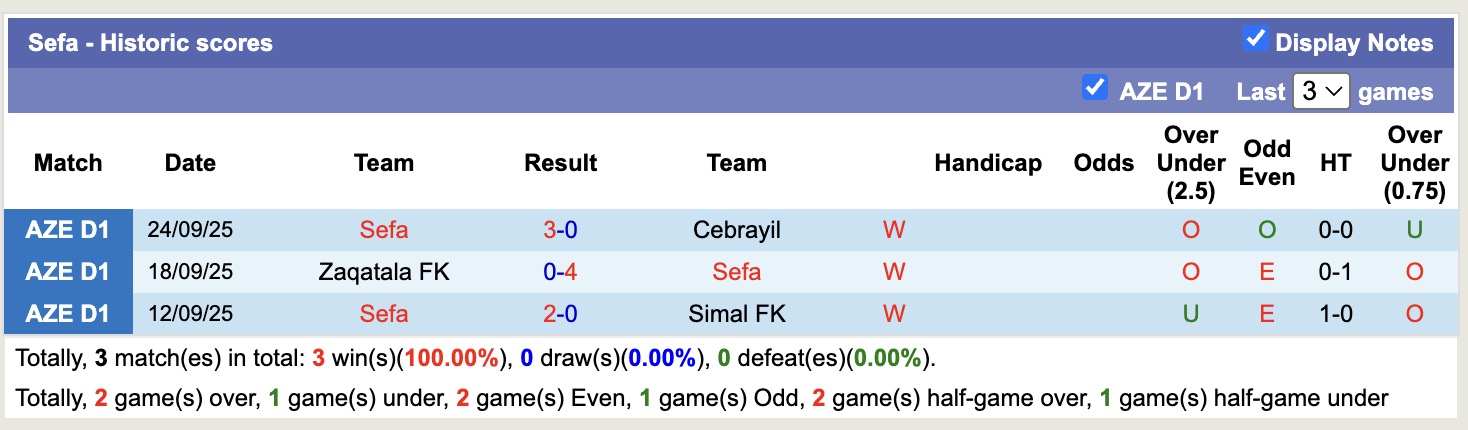The height and width of the screenshot is (430, 1468).
Task: Open the Last games count dropdown
Action: pos(1321,92)
